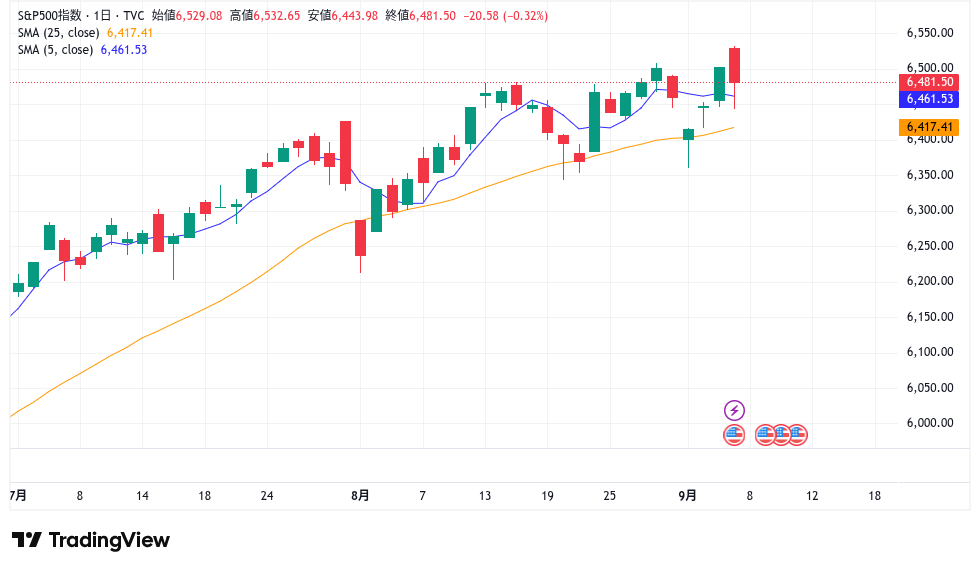Click the orange 6,417.41 SMA price label
This screenshot has height=570, width=980.
931,127
